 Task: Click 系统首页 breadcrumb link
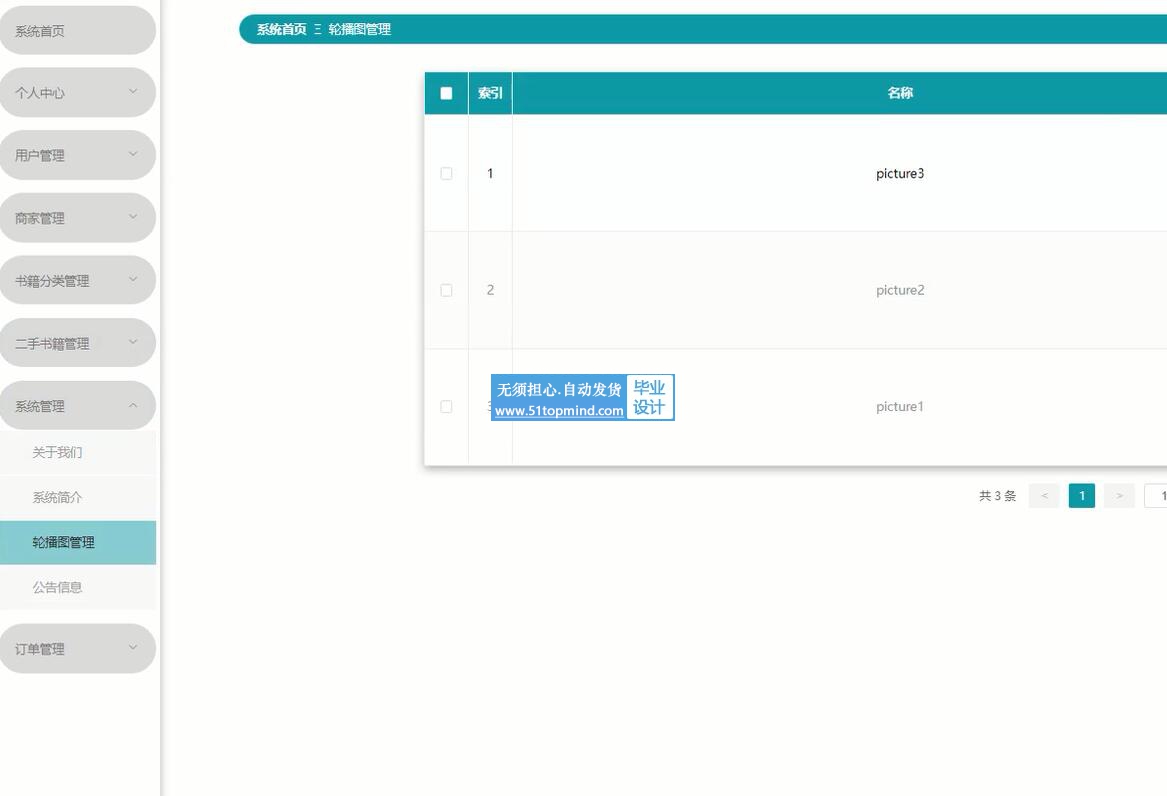tap(281, 30)
